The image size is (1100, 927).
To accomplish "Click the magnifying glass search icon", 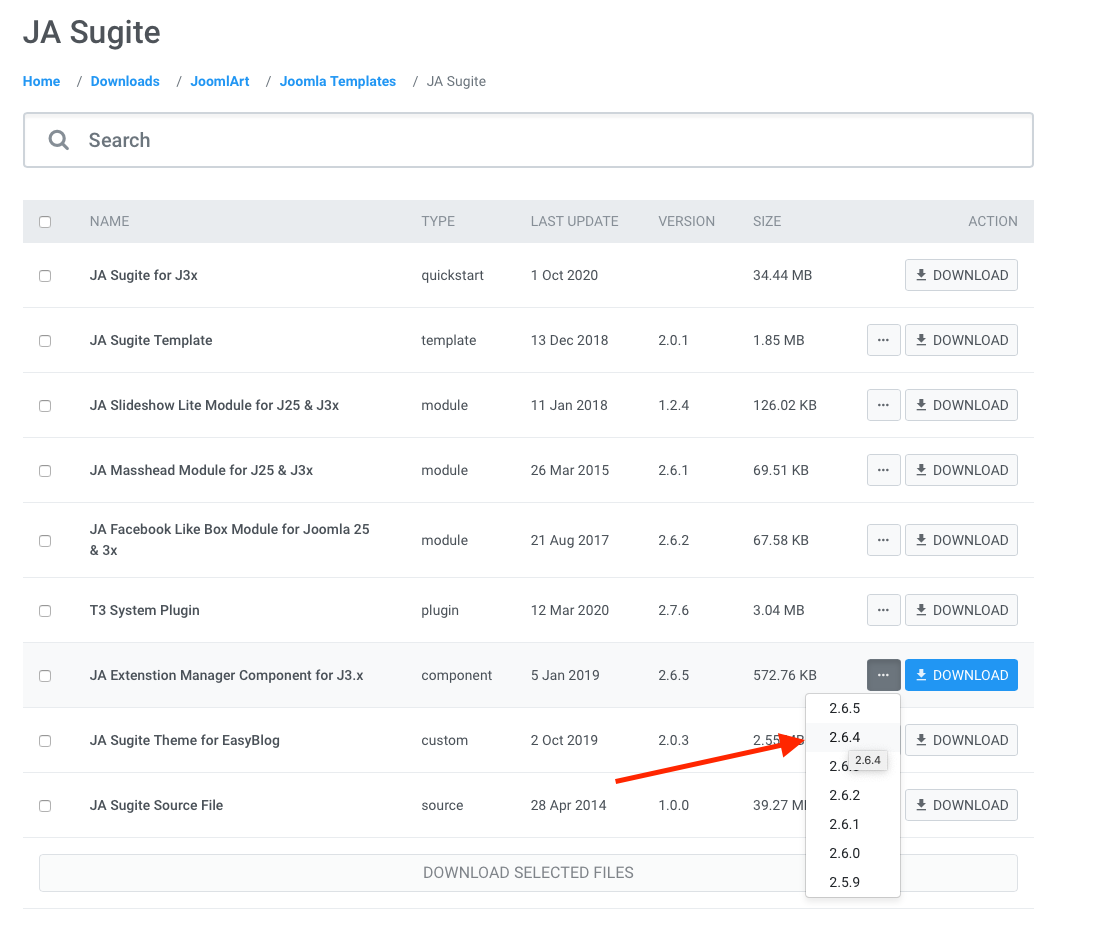I will point(59,140).
